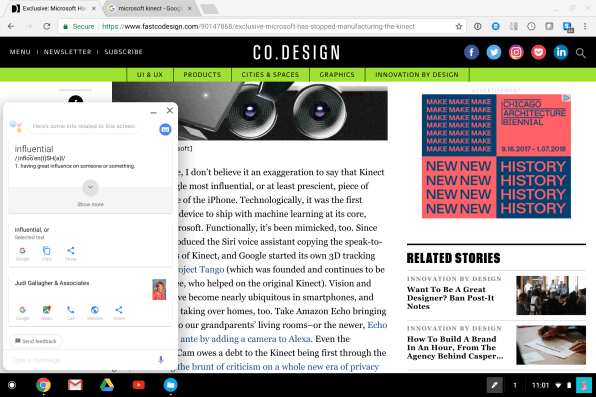596x397 pixels.
Task: Select the PRODUCTS navigation tab
Action: pyautogui.click(x=202, y=75)
